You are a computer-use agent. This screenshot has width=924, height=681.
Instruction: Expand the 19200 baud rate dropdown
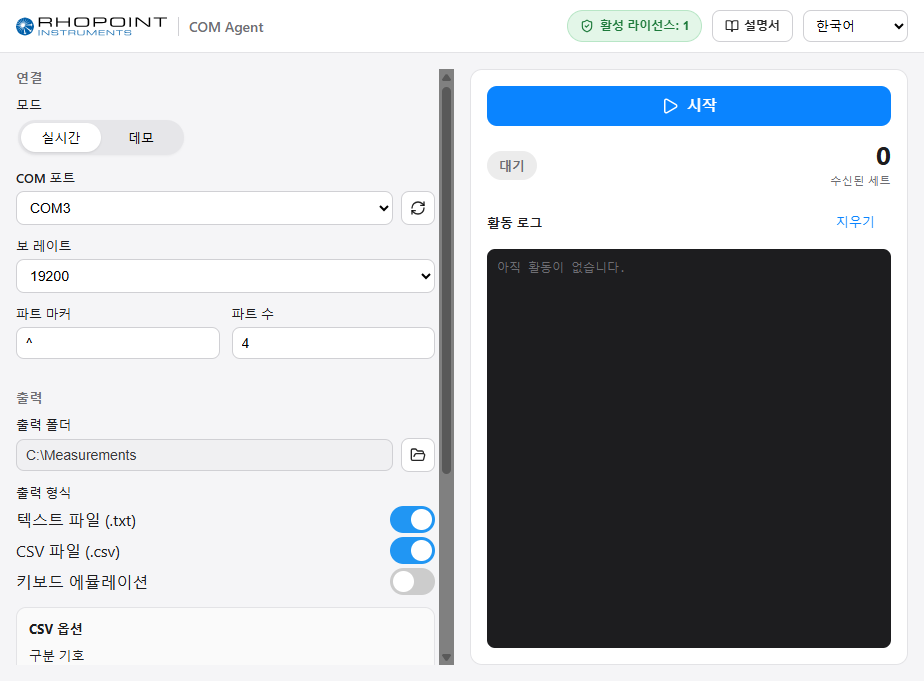click(225, 276)
